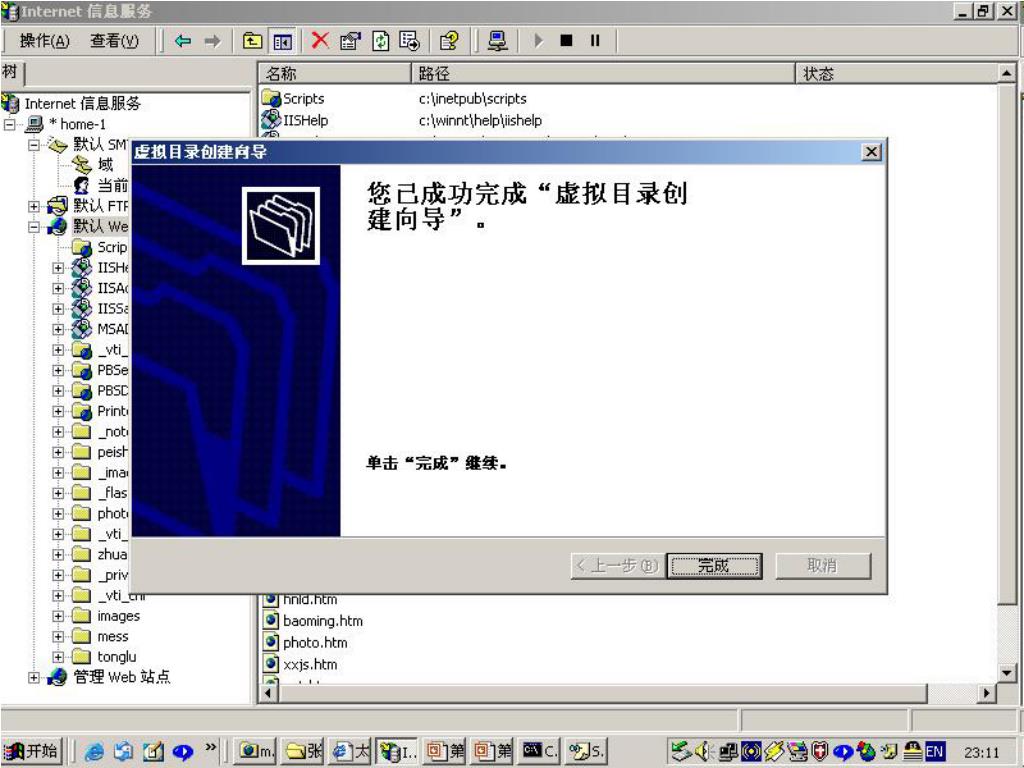Viewport: 1024px width, 768px height.
Task: Click the Help toolbar icon
Action: click(449, 41)
